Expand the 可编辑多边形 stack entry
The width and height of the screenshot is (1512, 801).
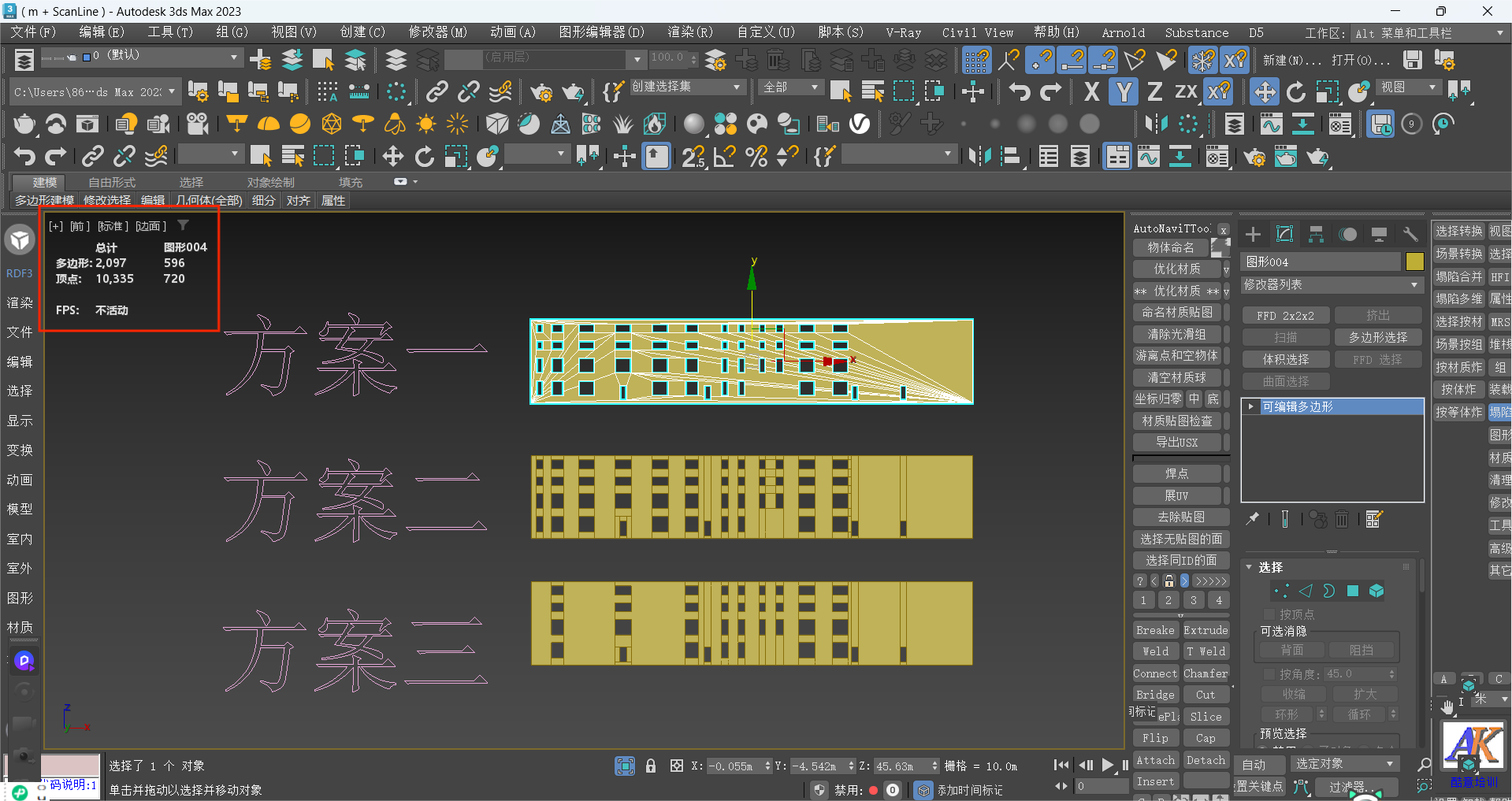1250,406
